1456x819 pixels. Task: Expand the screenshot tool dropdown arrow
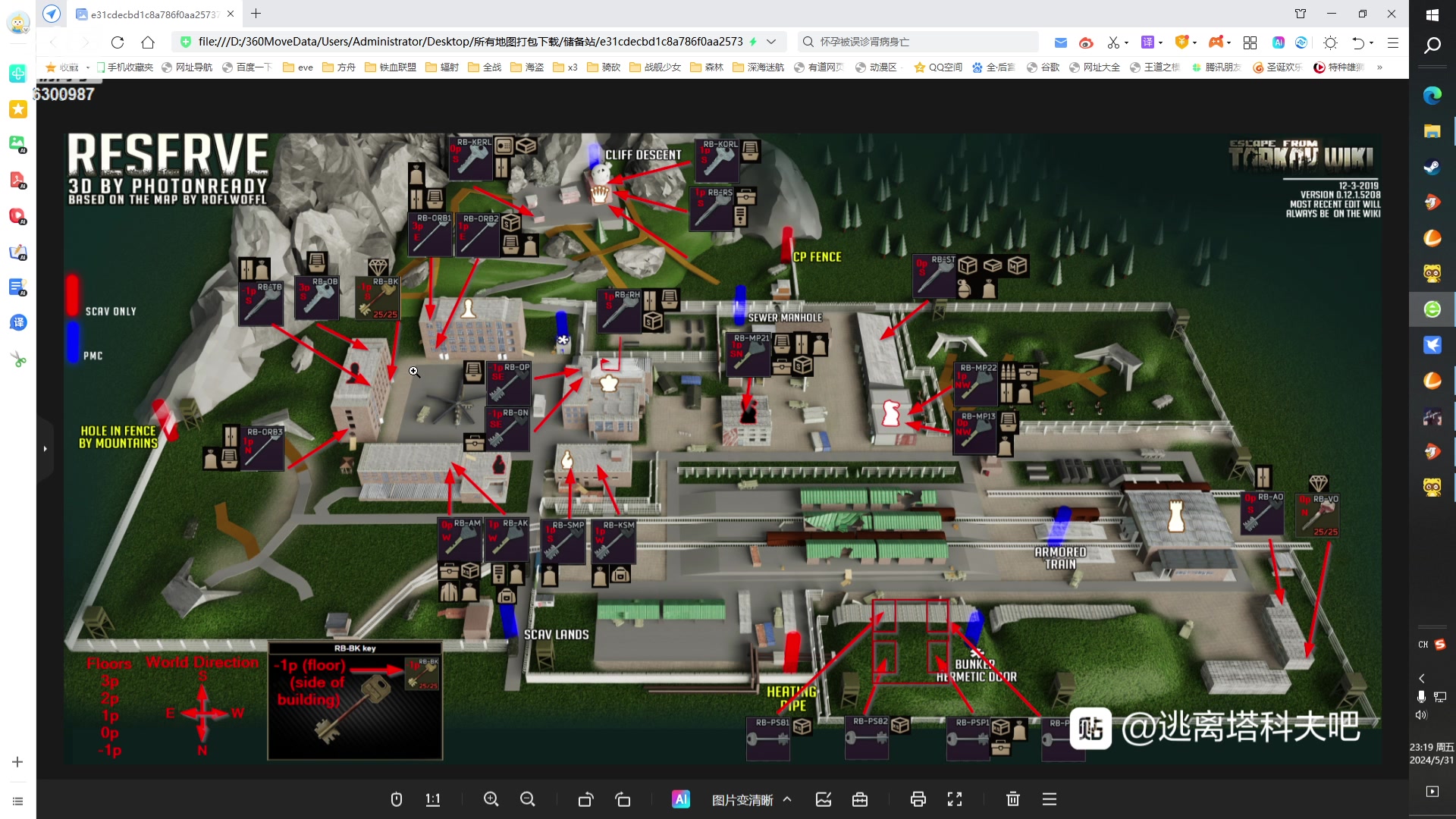point(1126,42)
